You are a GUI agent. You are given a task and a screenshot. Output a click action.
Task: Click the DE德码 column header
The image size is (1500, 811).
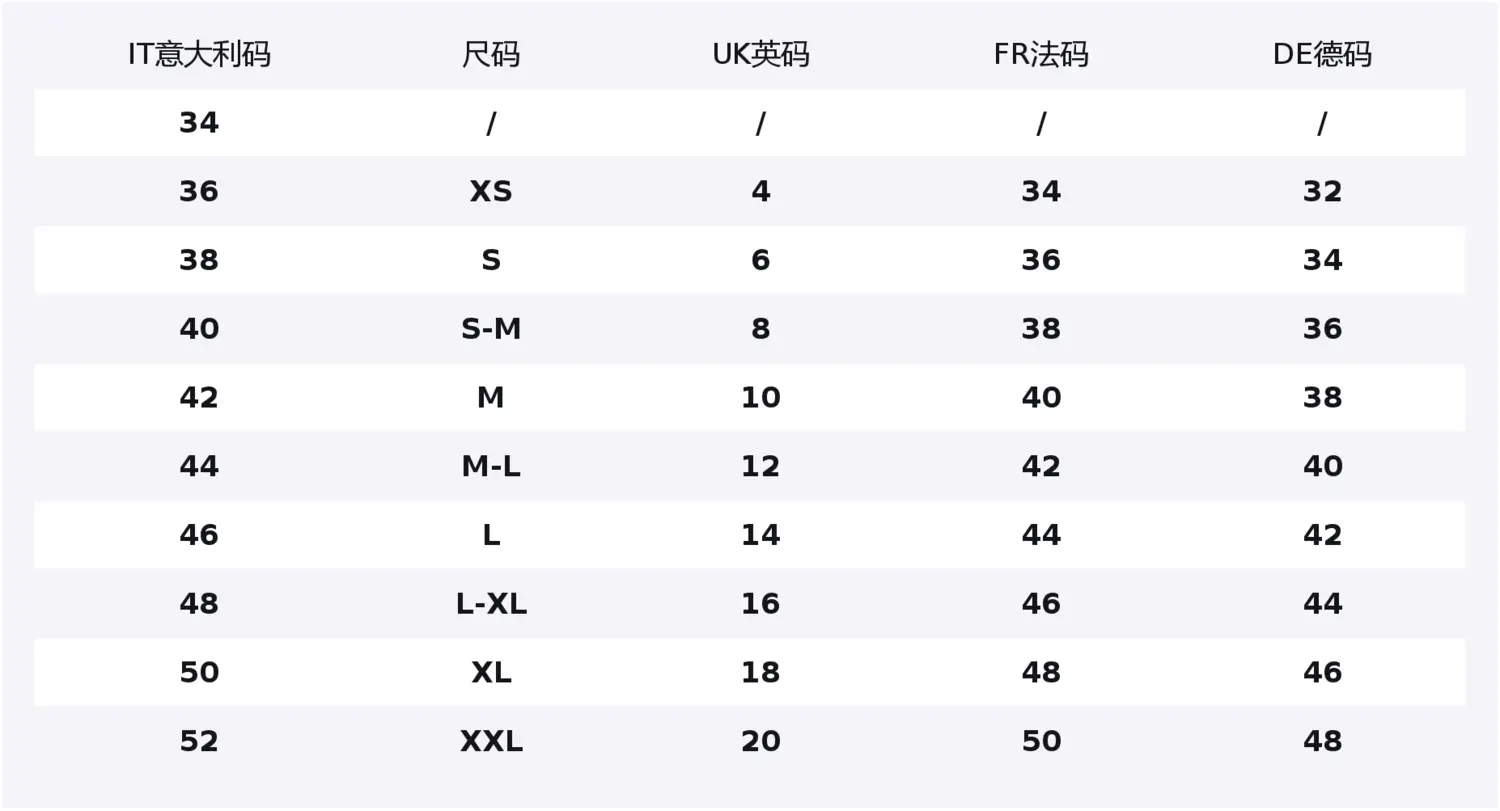(x=1322, y=54)
